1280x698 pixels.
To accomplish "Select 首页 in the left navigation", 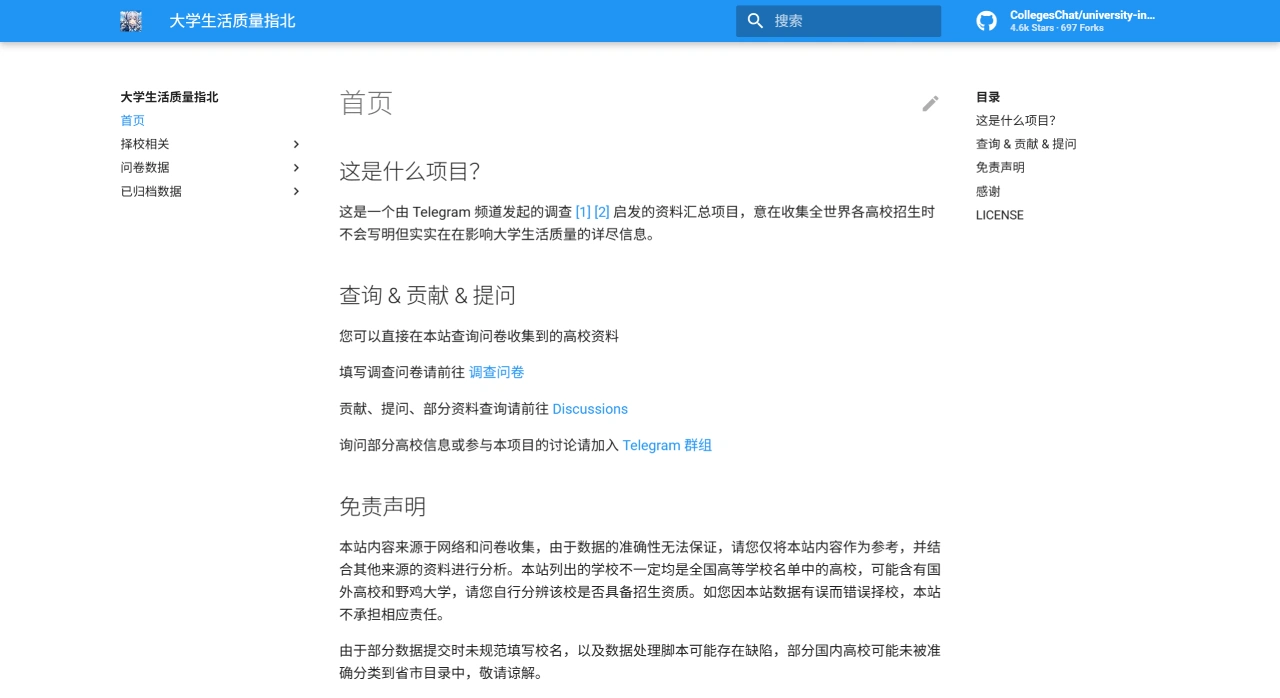I will pyautogui.click(x=133, y=120).
